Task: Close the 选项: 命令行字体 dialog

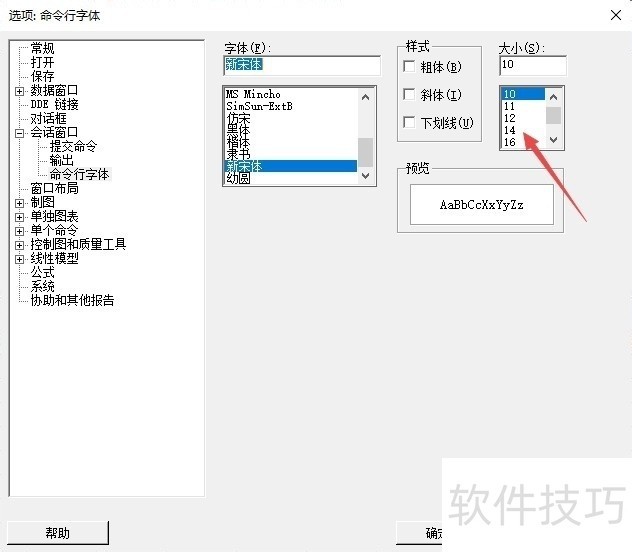Action: click(615, 15)
